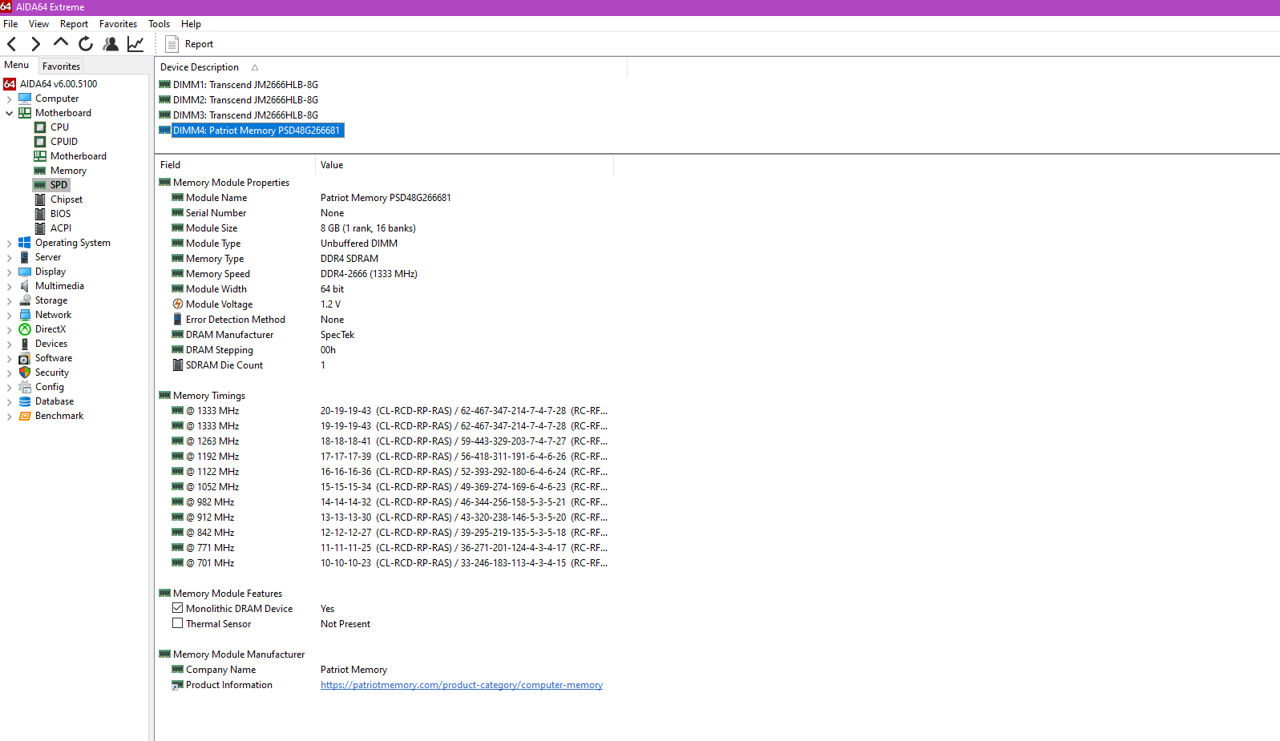This screenshot has width=1280, height=741.
Task: Click the Report toolbar button
Action: (189, 44)
